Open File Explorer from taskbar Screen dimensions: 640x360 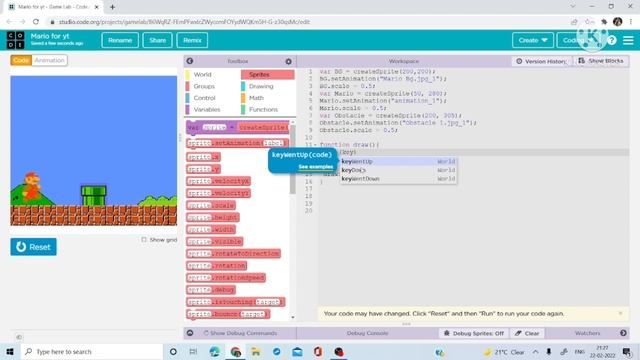(x=256, y=351)
